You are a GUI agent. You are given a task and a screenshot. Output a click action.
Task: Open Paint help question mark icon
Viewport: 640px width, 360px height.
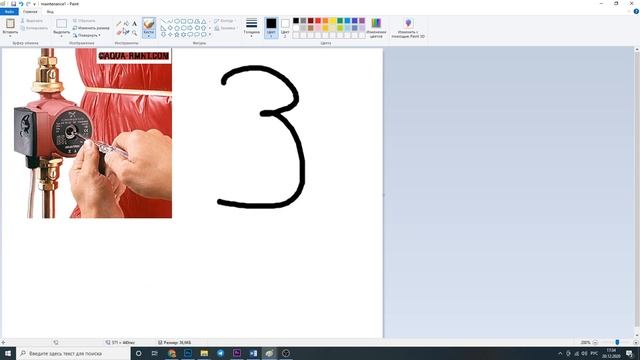[636, 11]
